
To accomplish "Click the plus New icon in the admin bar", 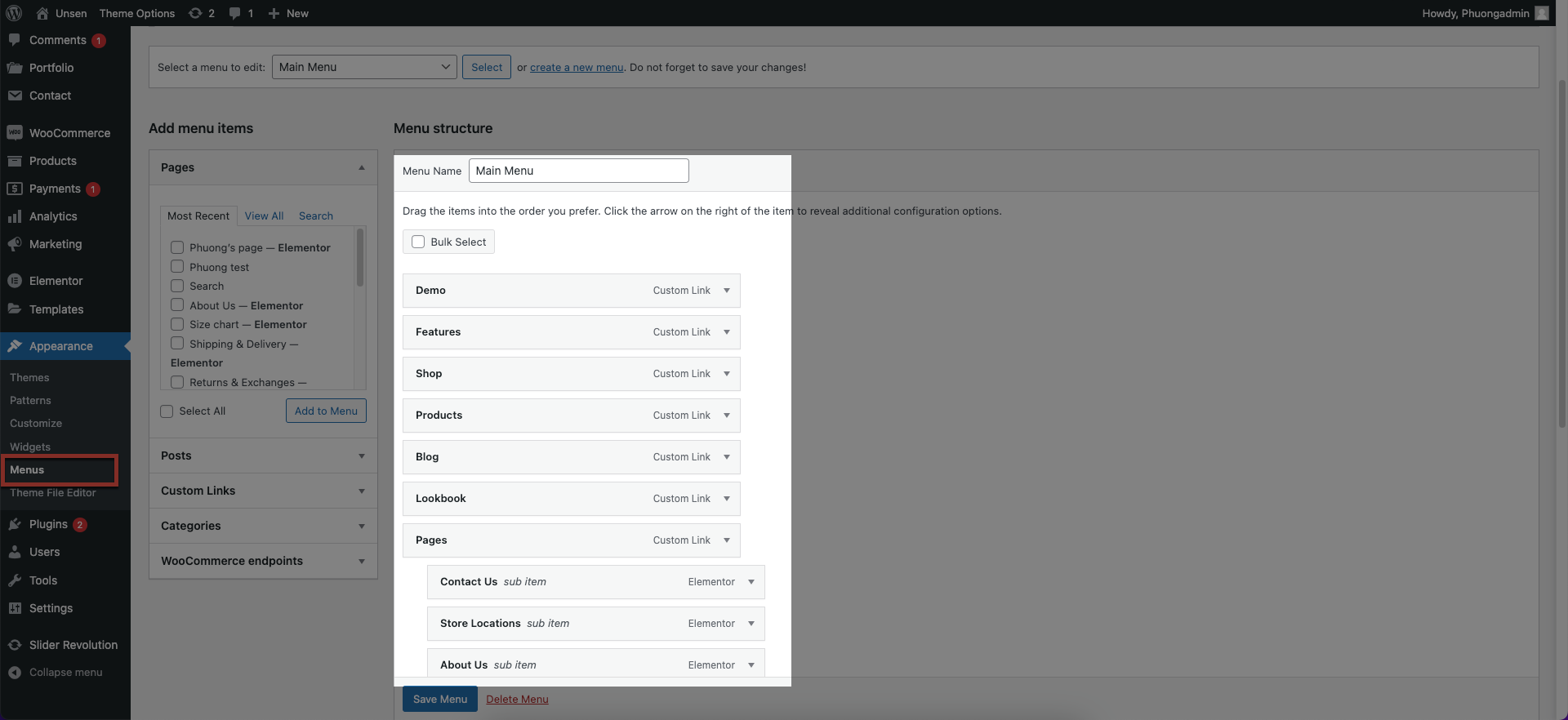I will tap(274, 13).
